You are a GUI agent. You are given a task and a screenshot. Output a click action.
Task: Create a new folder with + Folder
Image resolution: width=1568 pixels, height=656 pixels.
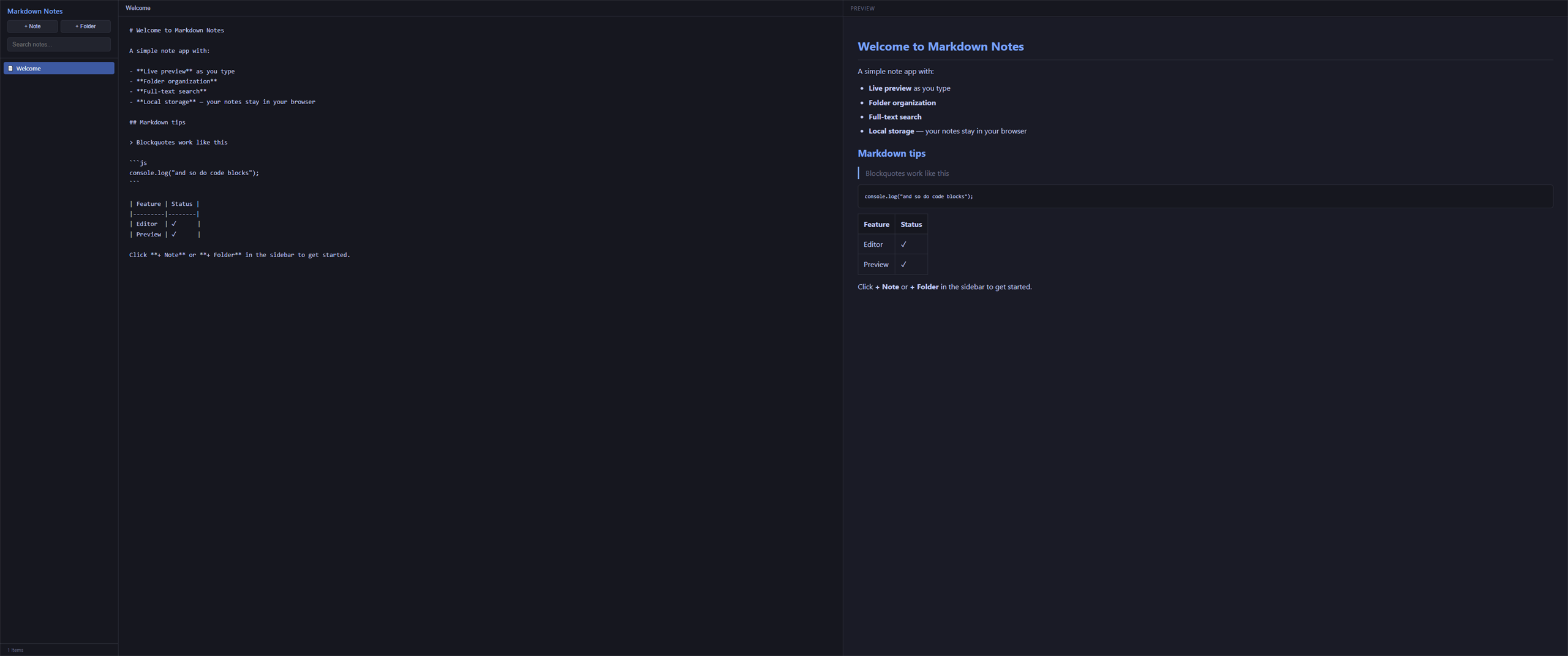pyautogui.click(x=85, y=26)
